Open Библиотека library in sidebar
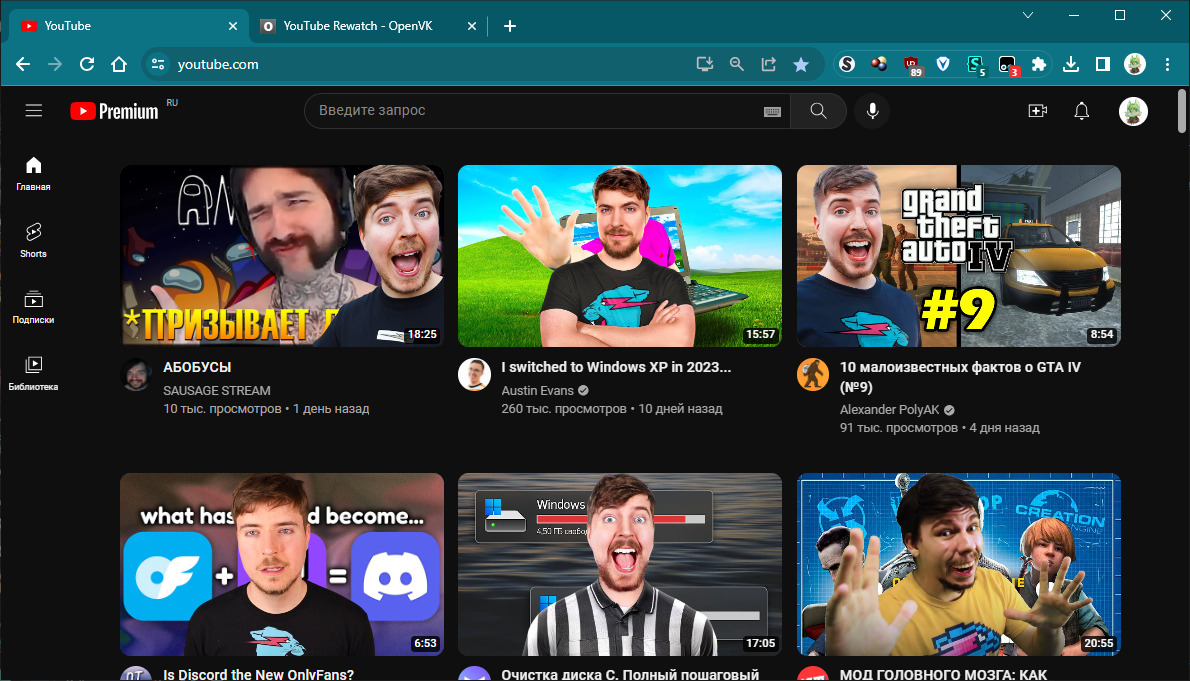The image size is (1190, 681). (x=33, y=374)
